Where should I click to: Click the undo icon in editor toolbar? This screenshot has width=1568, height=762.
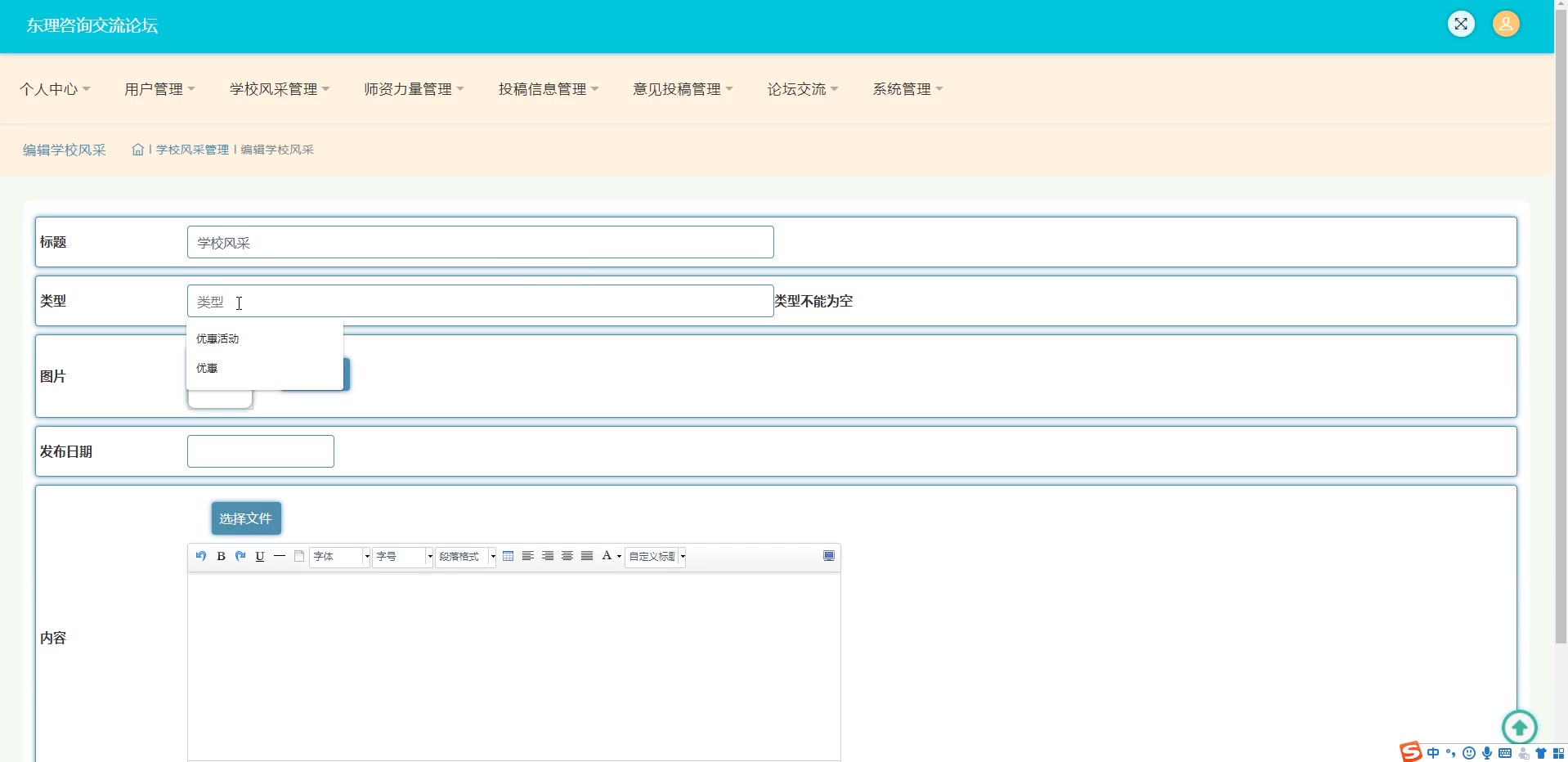tap(201, 556)
